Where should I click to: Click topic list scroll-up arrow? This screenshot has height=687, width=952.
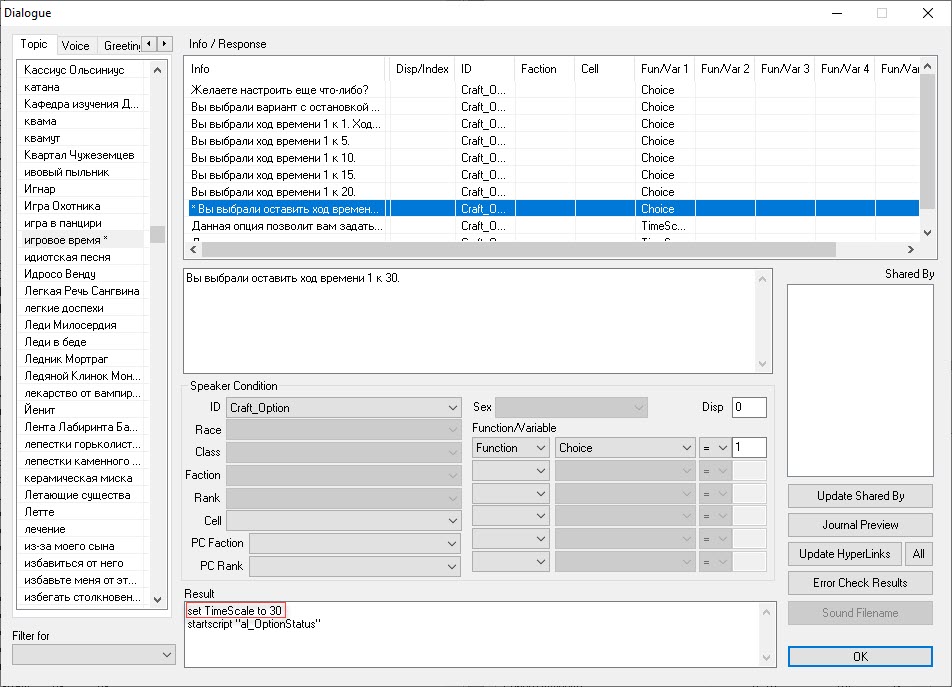[157, 70]
